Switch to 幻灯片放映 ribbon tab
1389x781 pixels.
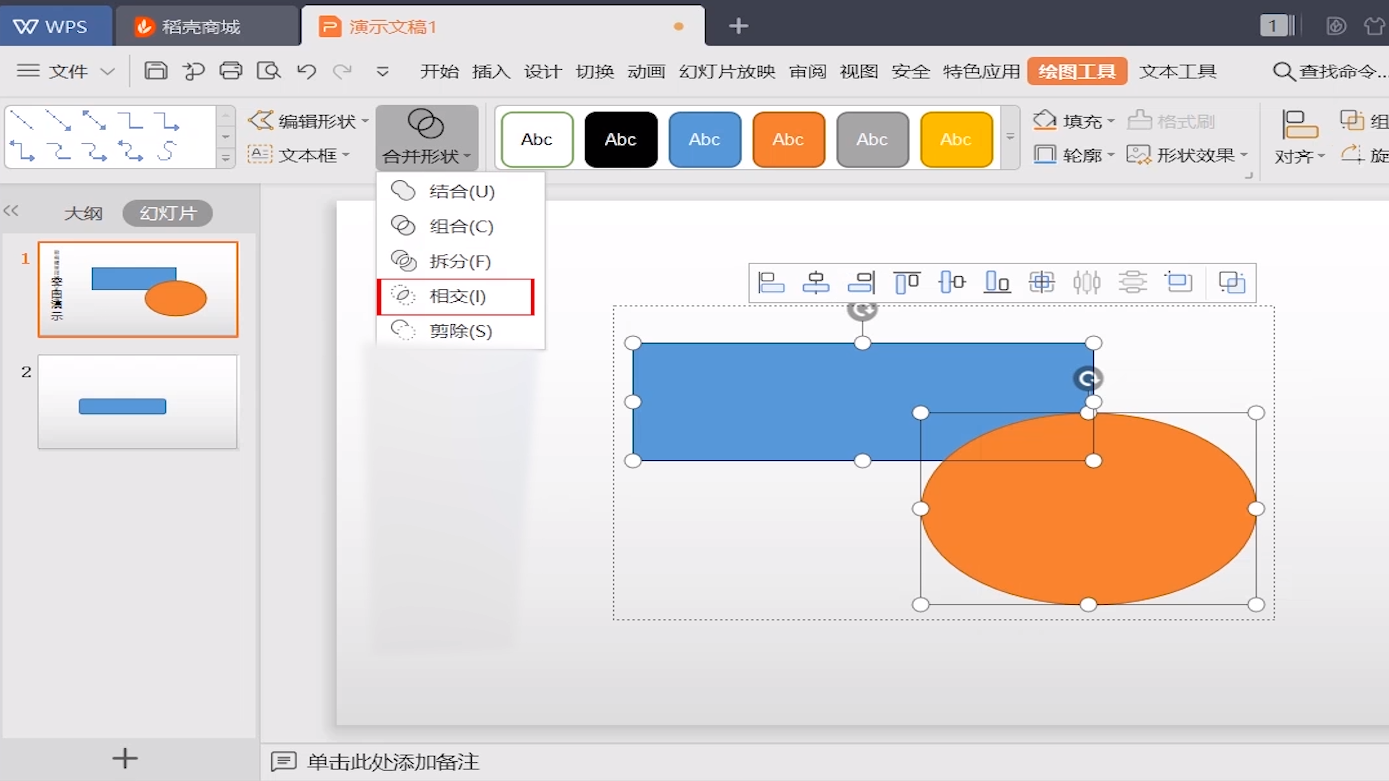click(x=727, y=71)
